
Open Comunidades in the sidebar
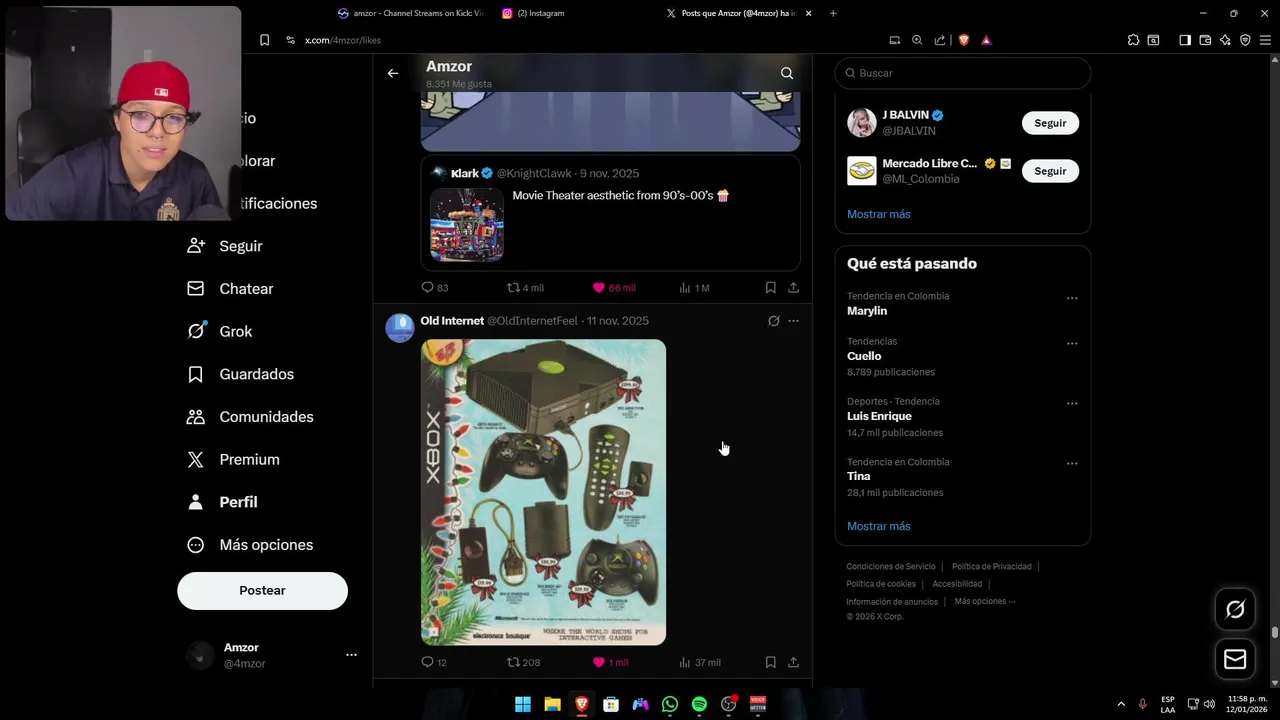250,417
